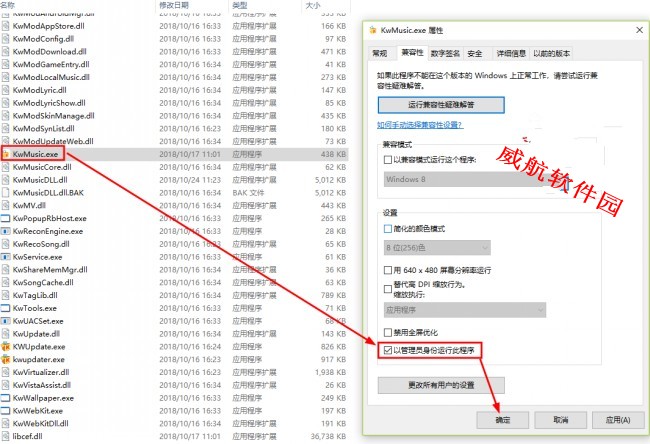This screenshot has height=444, width=650.
Task: Toggle the 简化的颜色模式 checkbox
Action: click(388, 229)
